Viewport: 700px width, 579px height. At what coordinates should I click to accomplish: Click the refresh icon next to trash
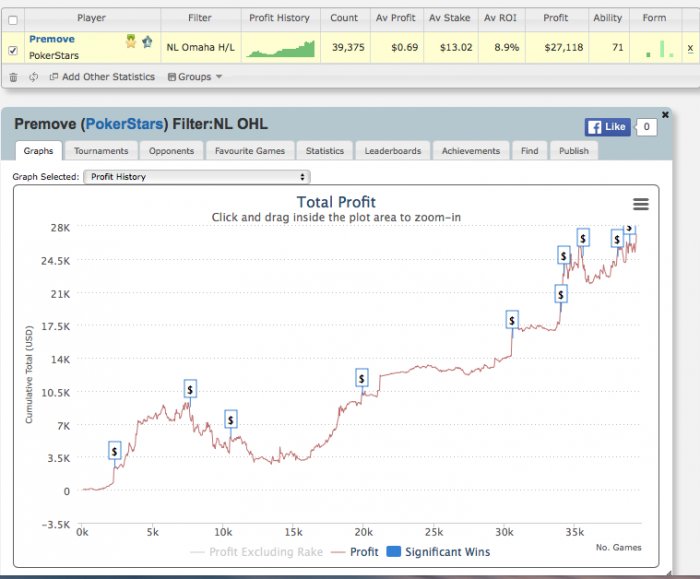pyautogui.click(x=33, y=77)
